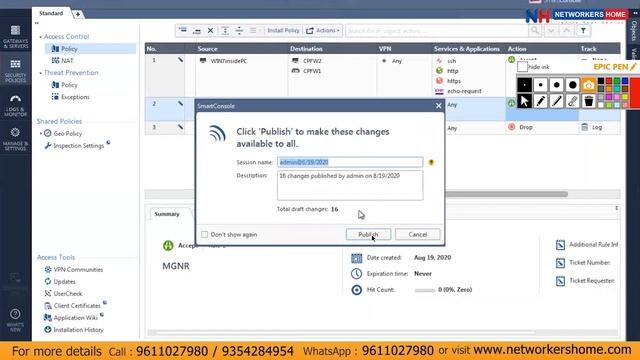Viewport: 640px width, 360px height.
Task: Select WIN7insidePC source cell
Action: click(229, 61)
